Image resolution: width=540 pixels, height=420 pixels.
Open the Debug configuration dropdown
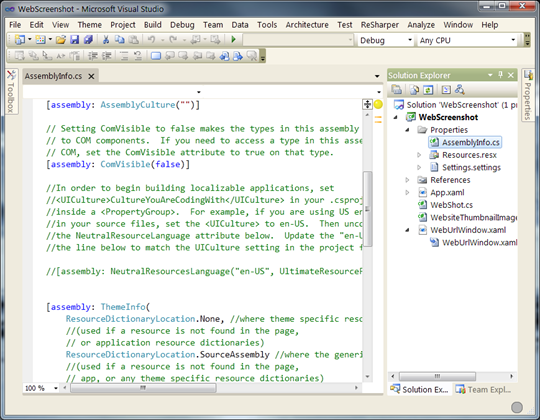pyautogui.click(x=385, y=40)
